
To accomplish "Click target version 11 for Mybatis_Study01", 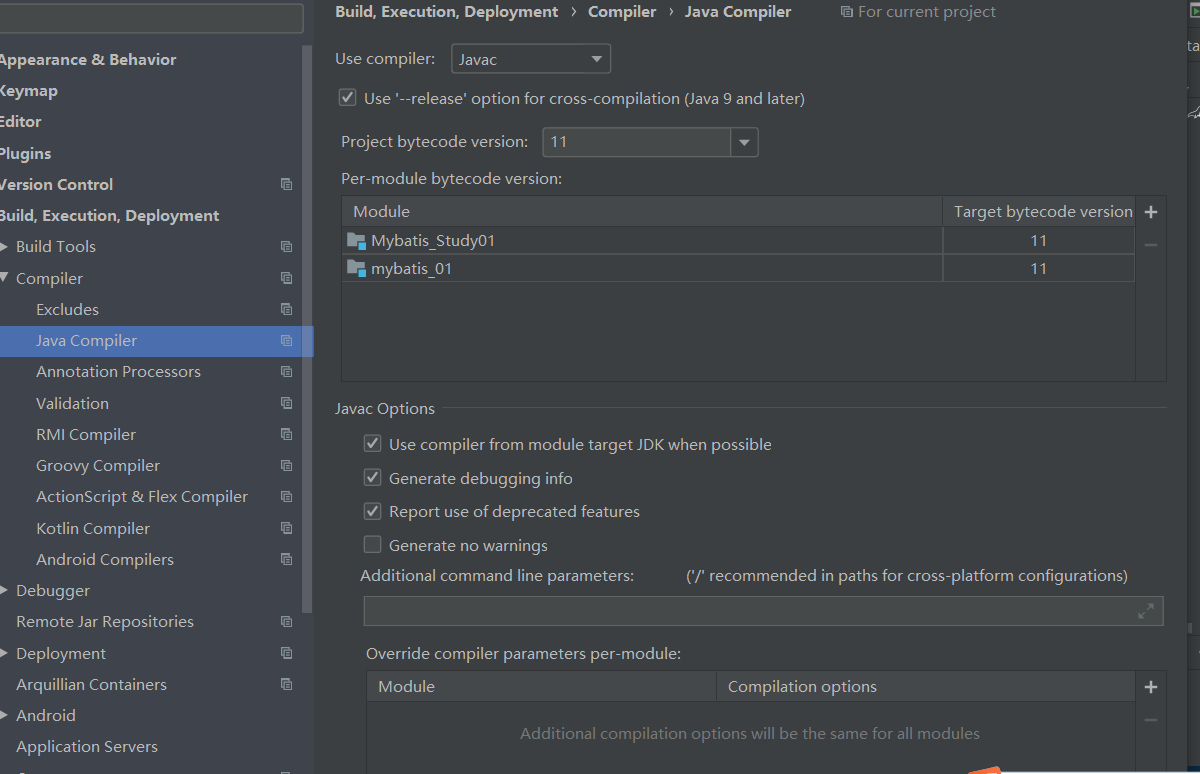I will pos(1039,240).
